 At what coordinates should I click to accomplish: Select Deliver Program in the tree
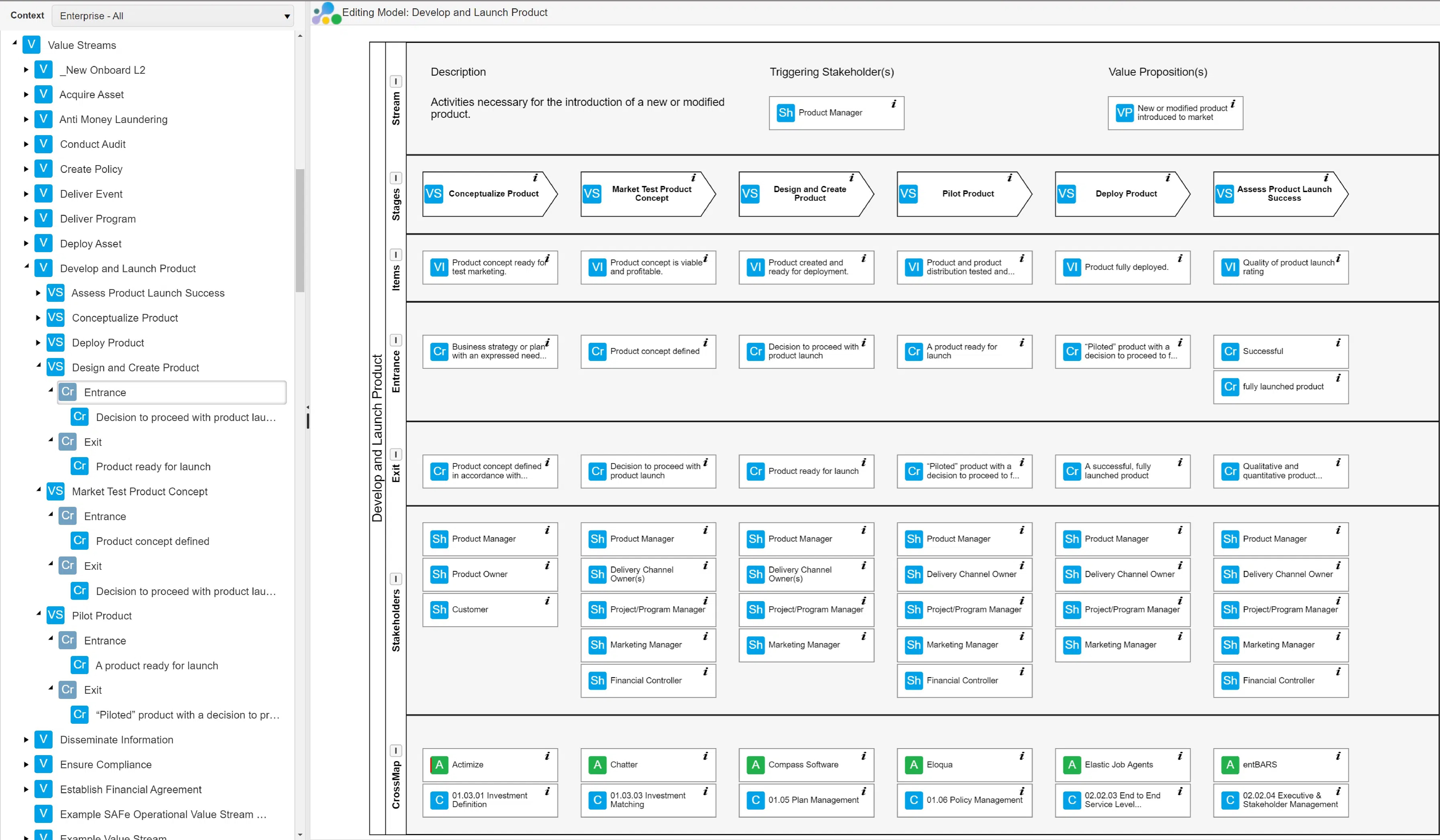[98, 219]
